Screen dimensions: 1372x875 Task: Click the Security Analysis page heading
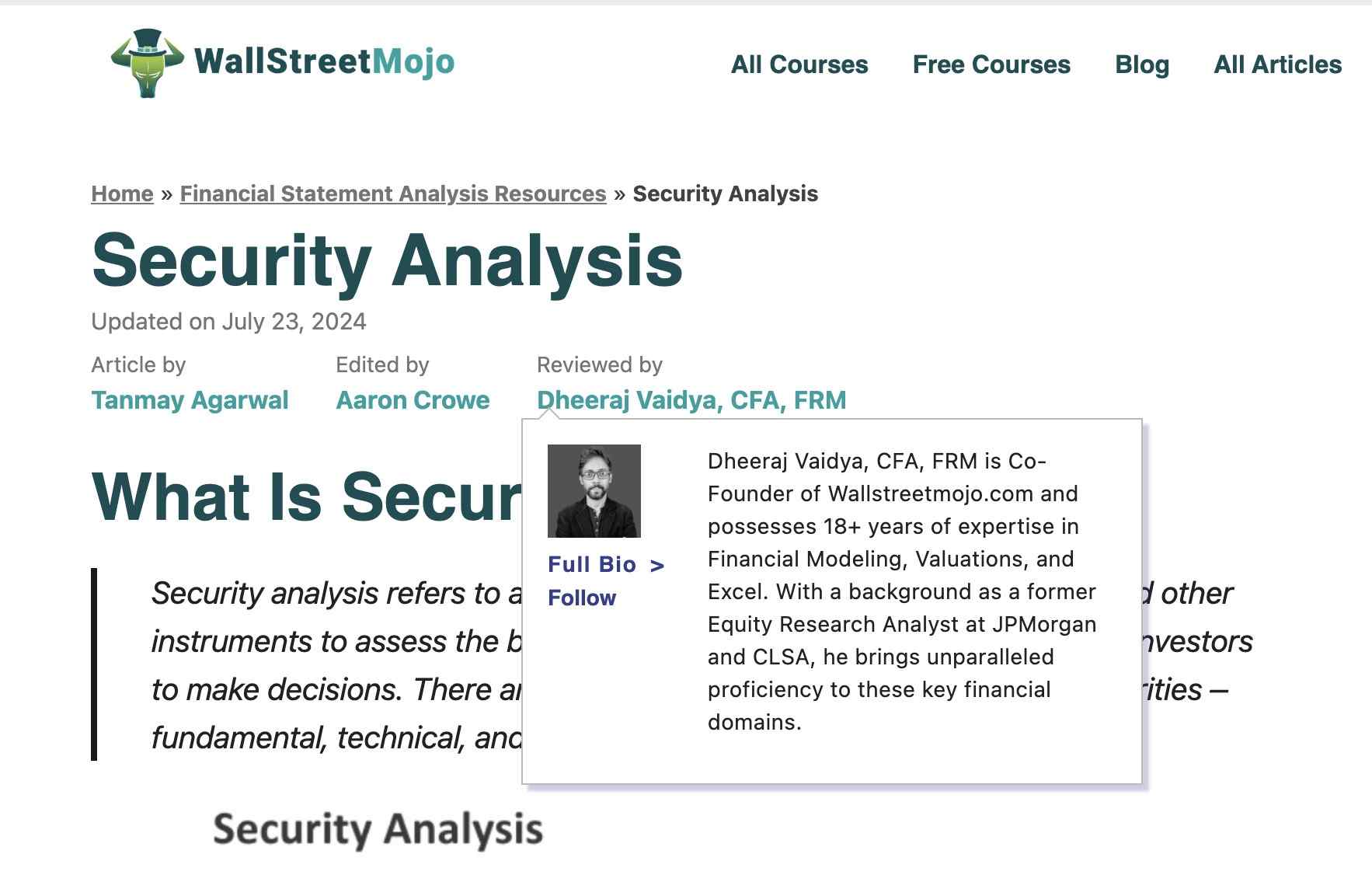click(x=387, y=260)
